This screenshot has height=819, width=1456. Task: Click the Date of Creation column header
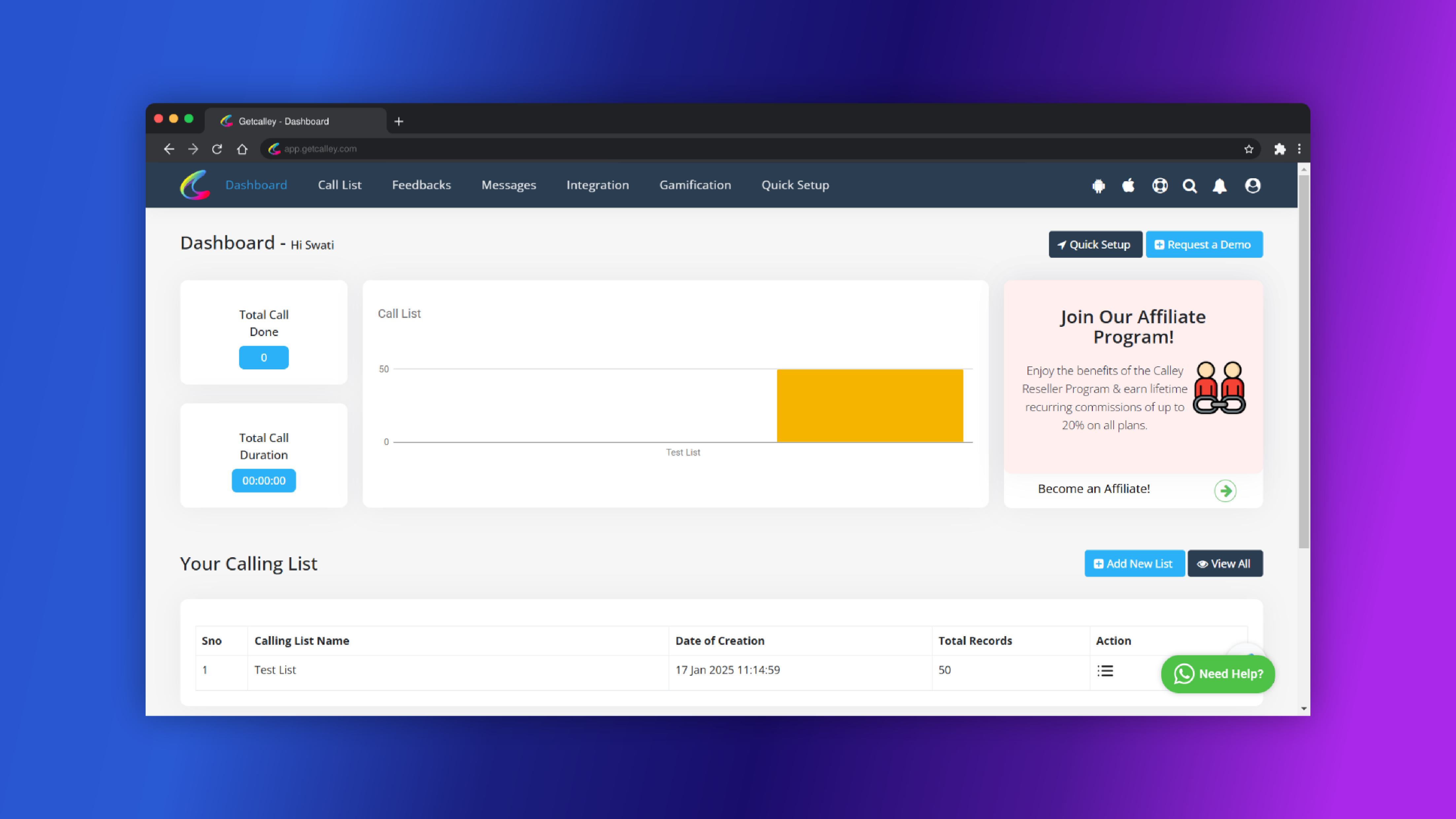[x=800, y=641]
